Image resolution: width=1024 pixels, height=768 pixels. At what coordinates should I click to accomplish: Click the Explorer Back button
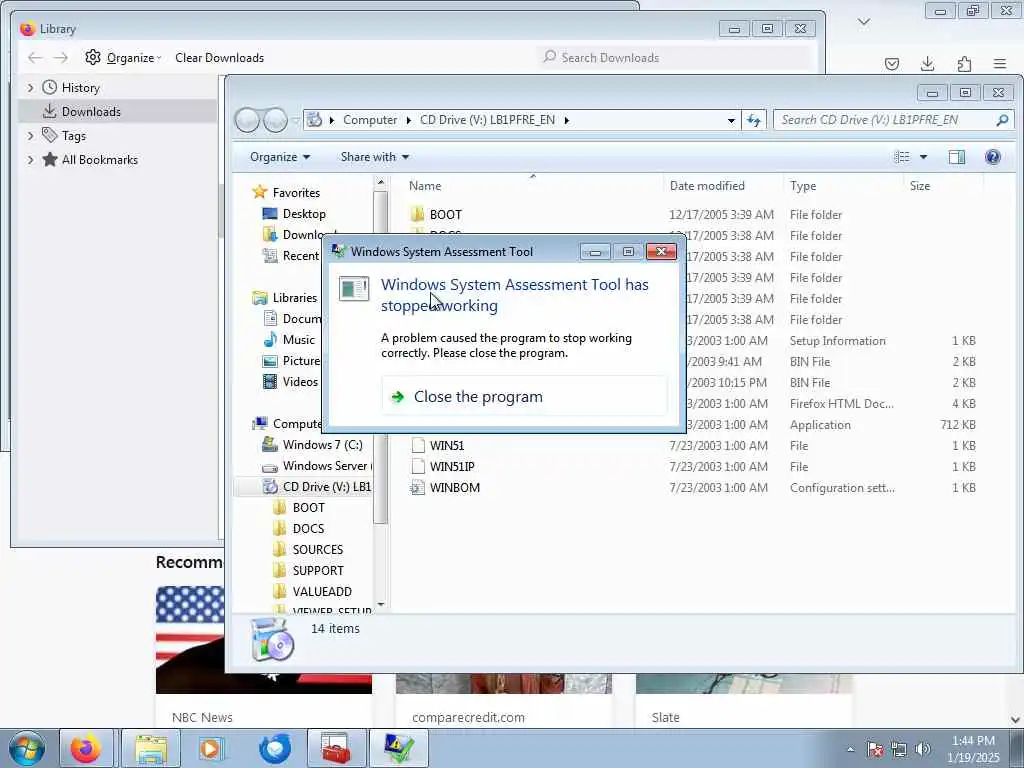click(x=247, y=120)
